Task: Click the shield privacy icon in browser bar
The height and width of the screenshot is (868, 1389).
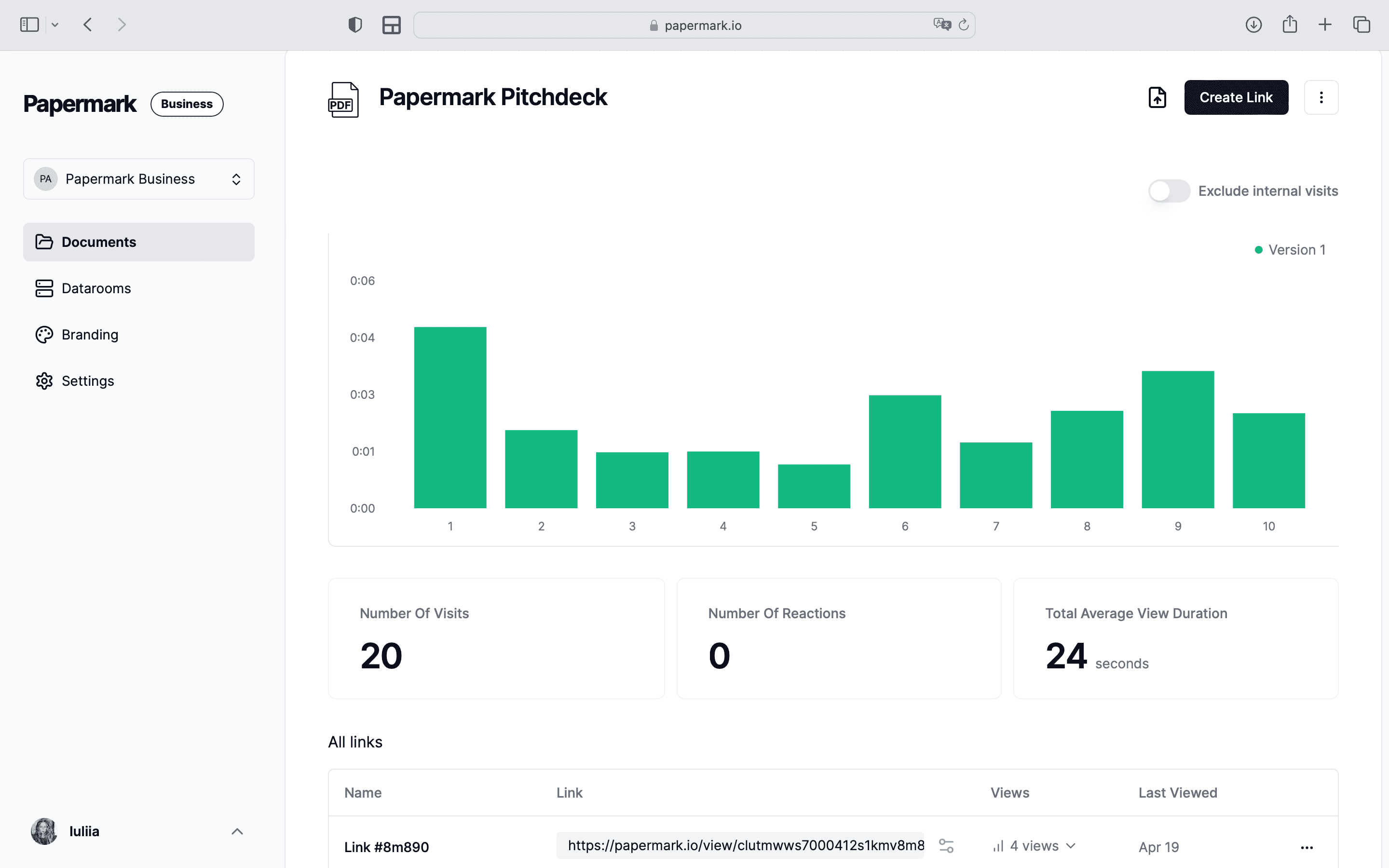Action: coord(355,25)
